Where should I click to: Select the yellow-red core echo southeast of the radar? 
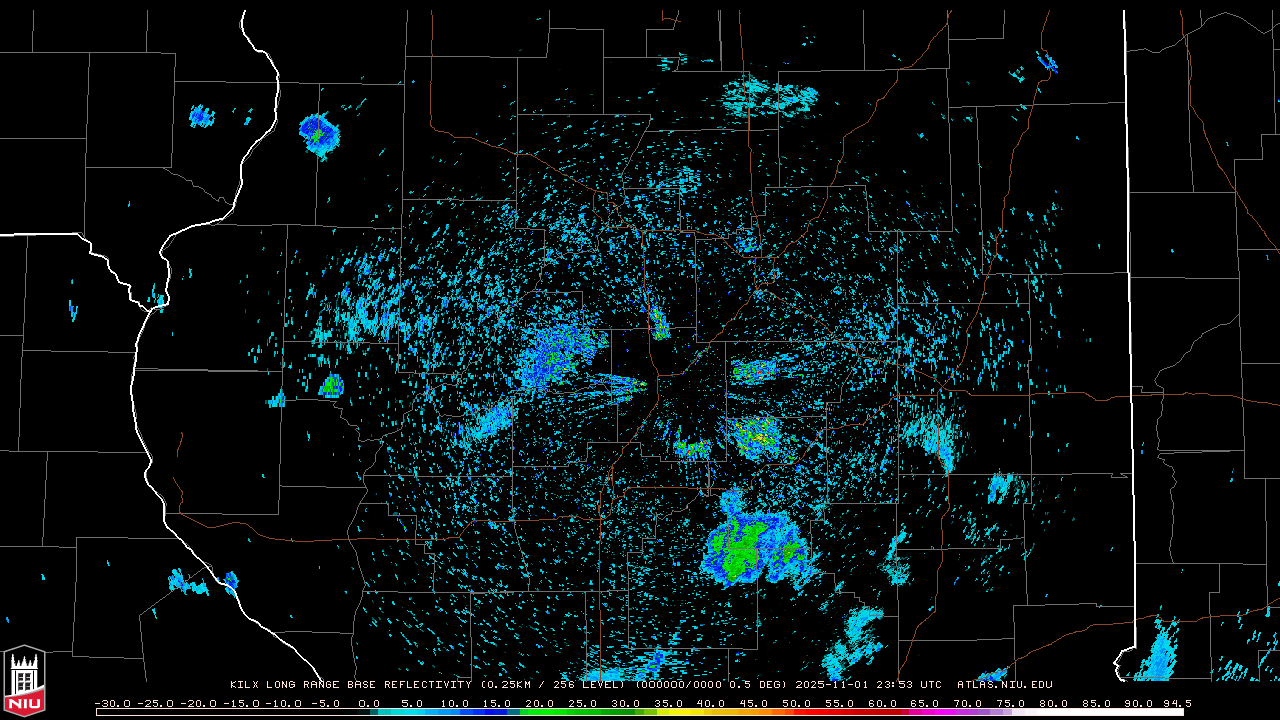pyautogui.click(x=757, y=436)
